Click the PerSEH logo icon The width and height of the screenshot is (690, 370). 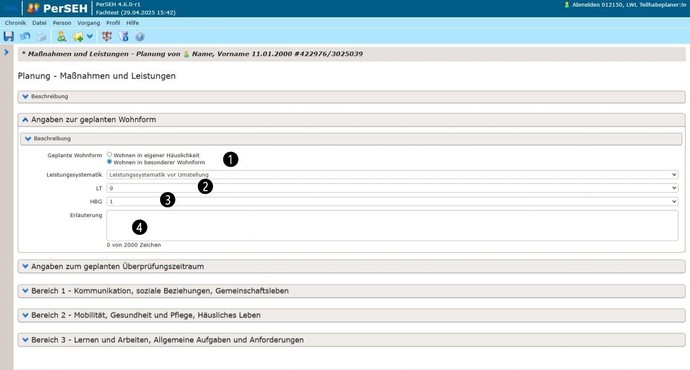pos(33,8)
